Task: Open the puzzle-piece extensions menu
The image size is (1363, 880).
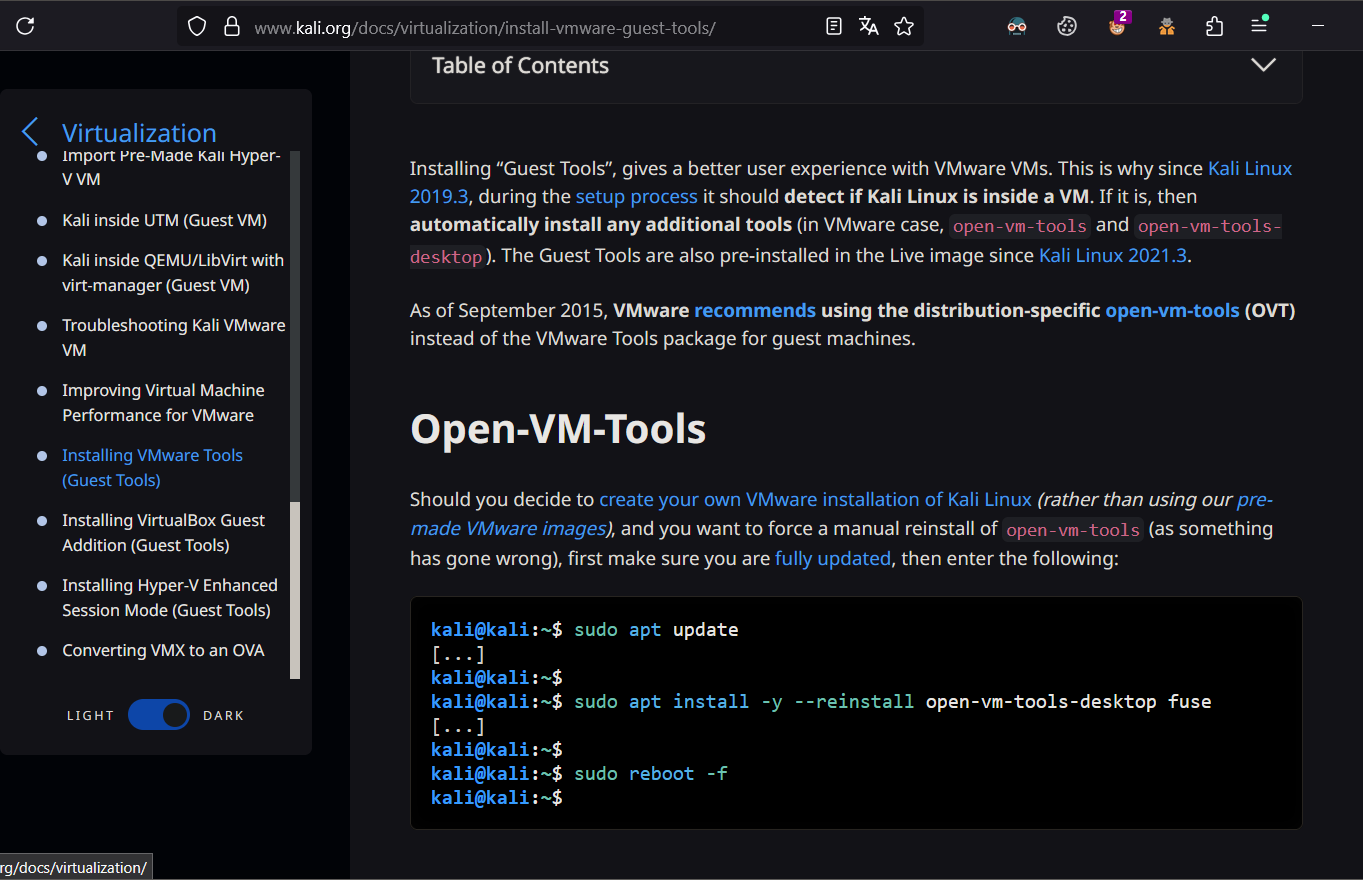Action: pyautogui.click(x=1214, y=27)
